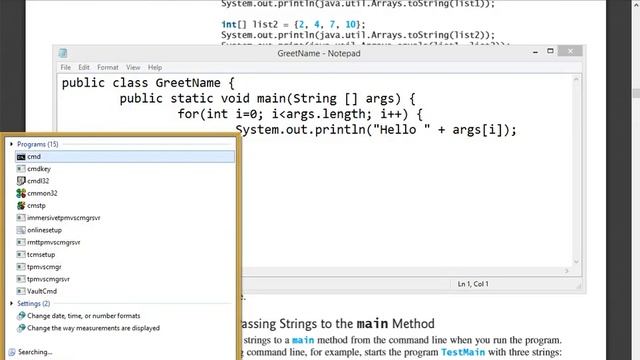The width and height of the screenshot is (640, 360).
Task: Click the tpmvscmgrsvr program icon
Action: [21, 279]
